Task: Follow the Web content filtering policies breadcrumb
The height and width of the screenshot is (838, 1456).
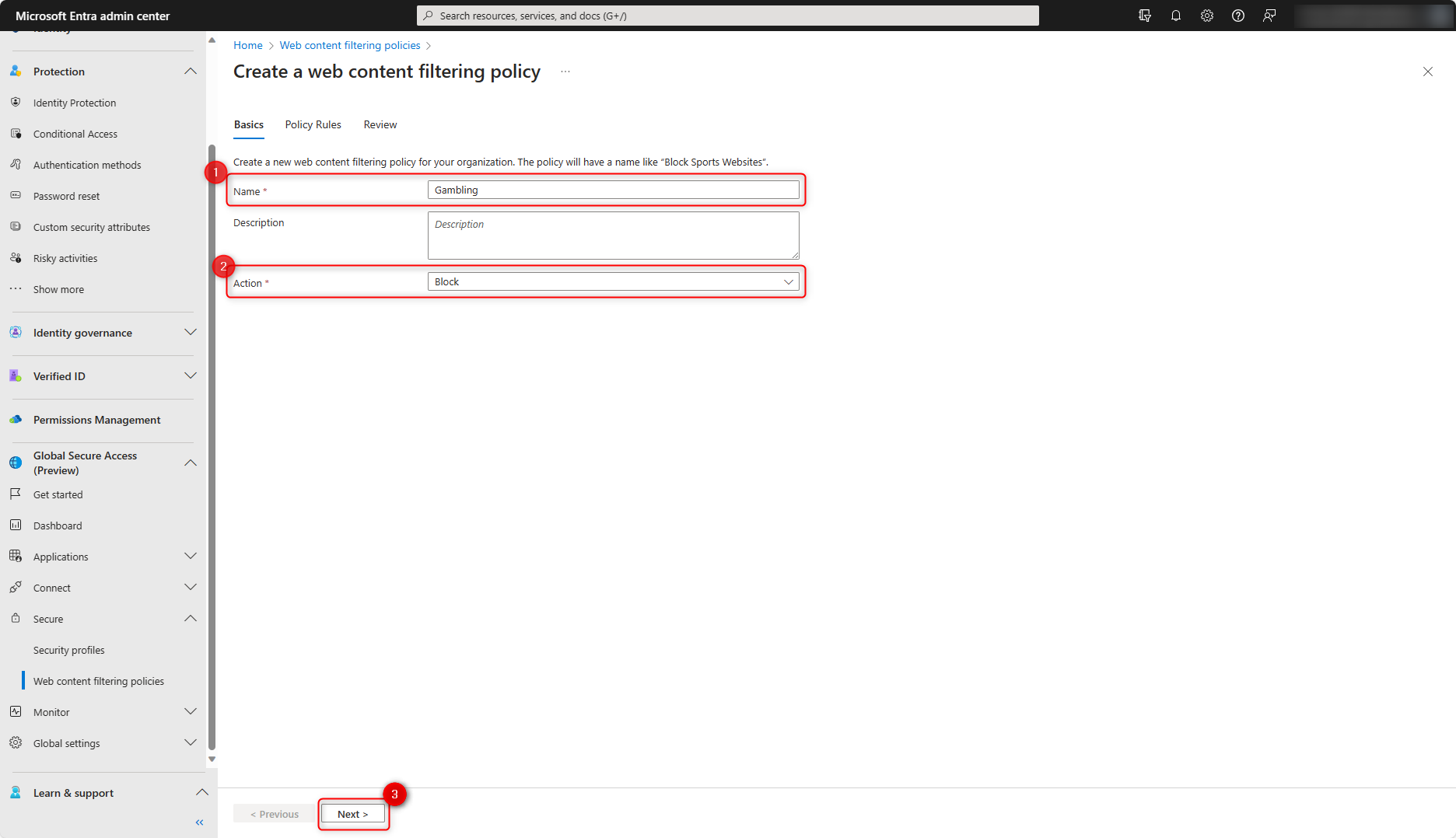Action: pos(350,45)
